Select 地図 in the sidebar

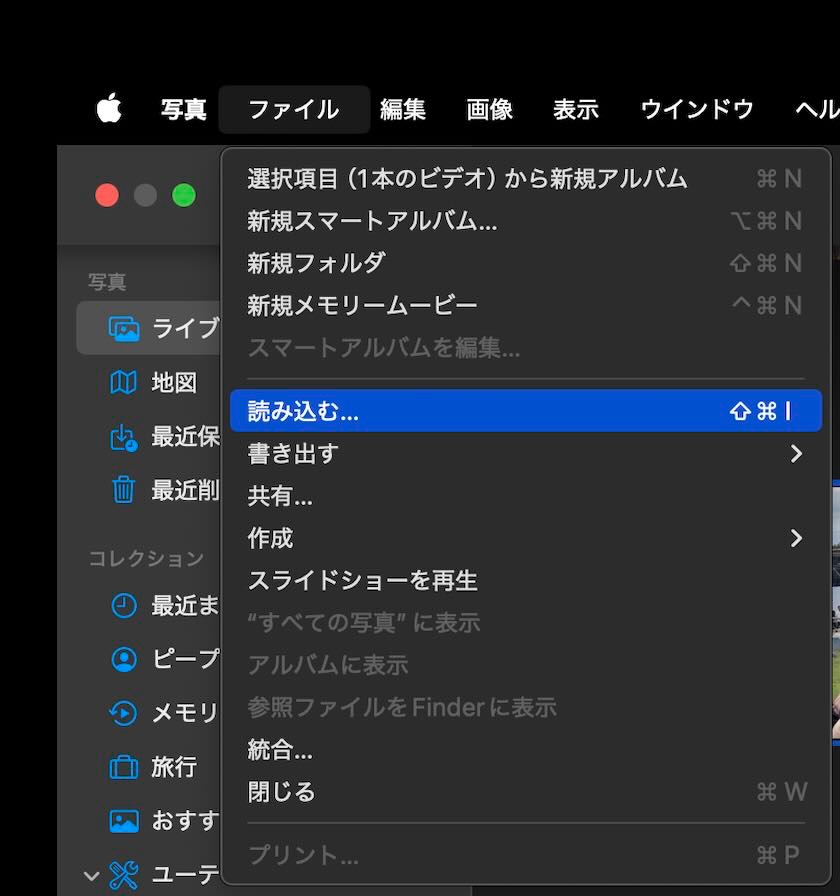pos(174,382)
